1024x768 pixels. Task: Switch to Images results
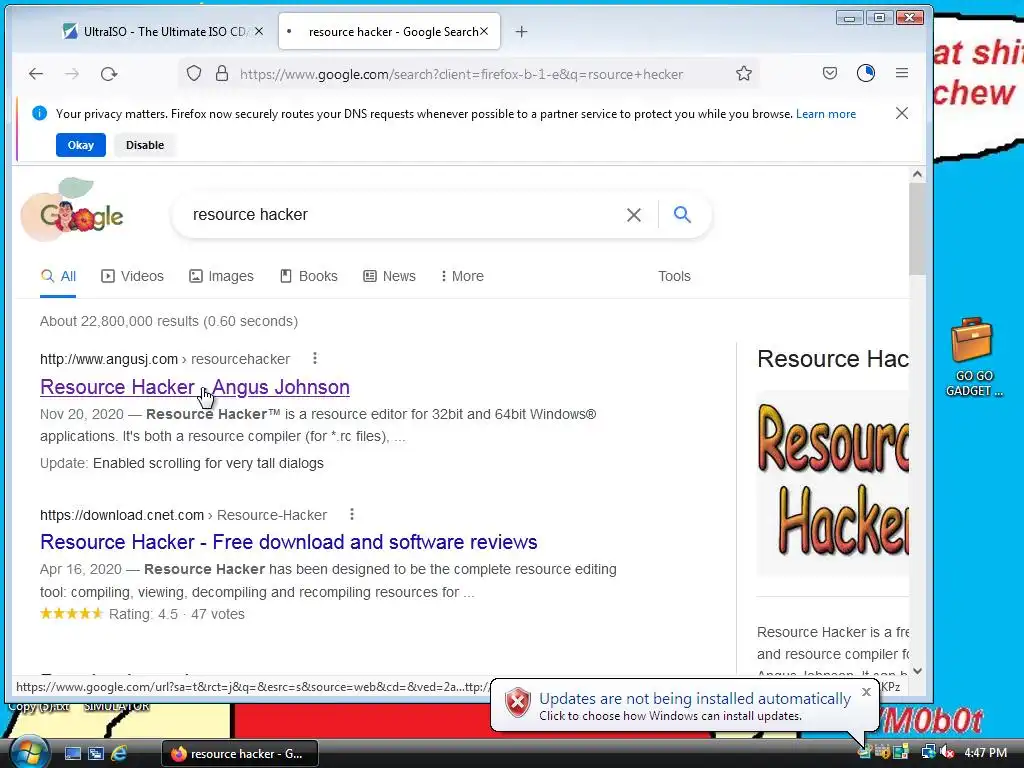pyautogui.click(x=221, y=276)
